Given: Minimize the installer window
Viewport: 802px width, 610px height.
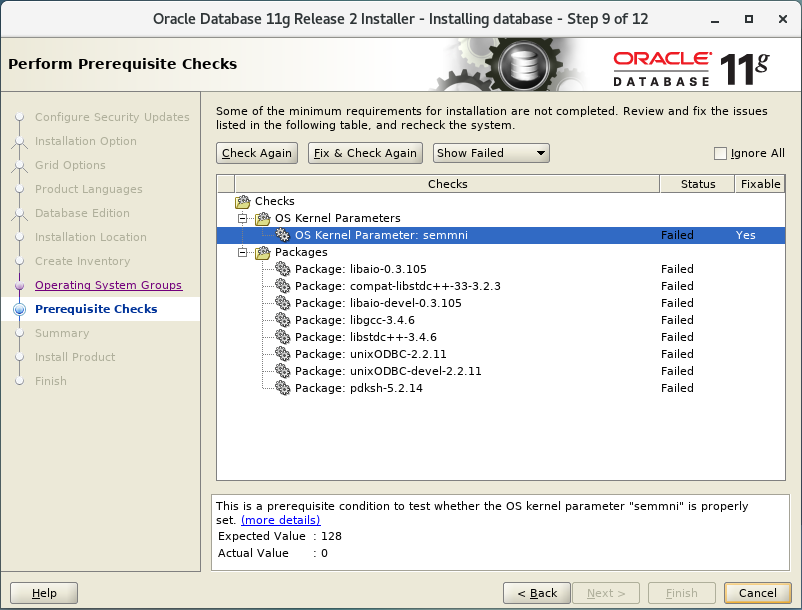Looking at the screenshot, I should [715, 20].
